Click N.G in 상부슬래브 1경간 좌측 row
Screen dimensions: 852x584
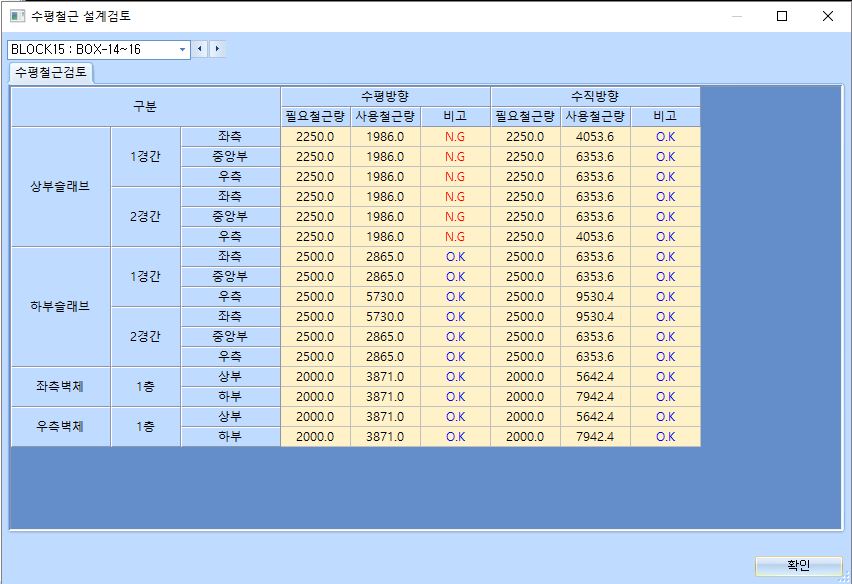[455, 137]
